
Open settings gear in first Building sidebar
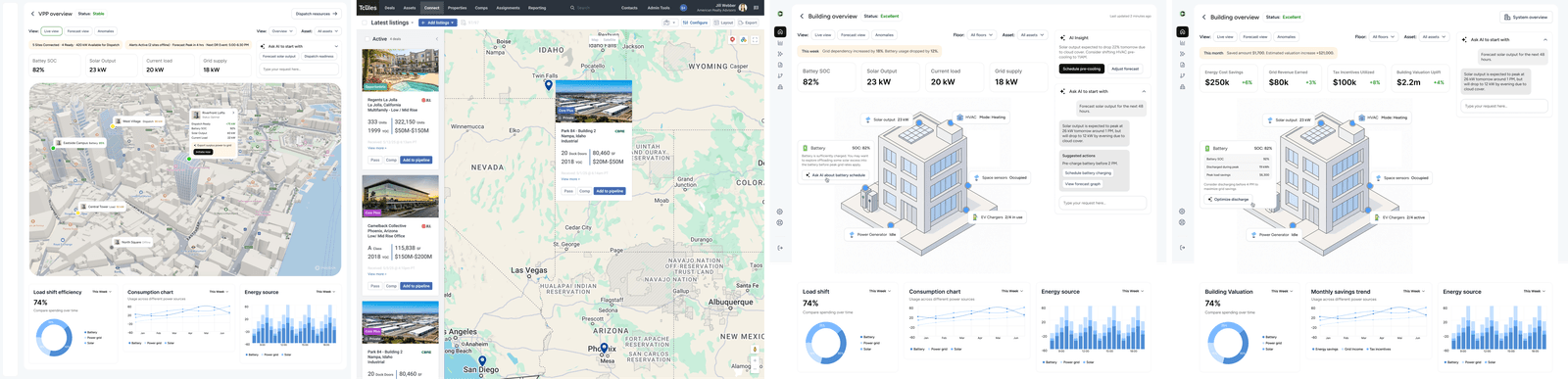pyautogui.click(x=780, y=212)
